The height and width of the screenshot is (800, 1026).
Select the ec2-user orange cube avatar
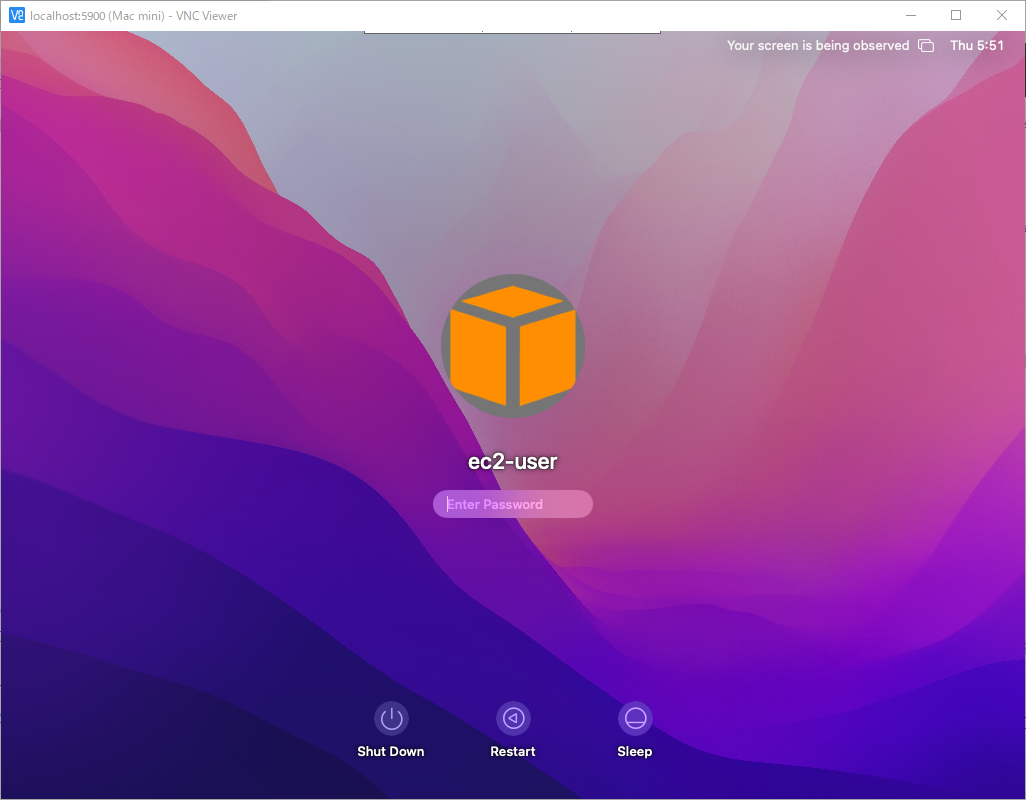(x=513, y=345)
